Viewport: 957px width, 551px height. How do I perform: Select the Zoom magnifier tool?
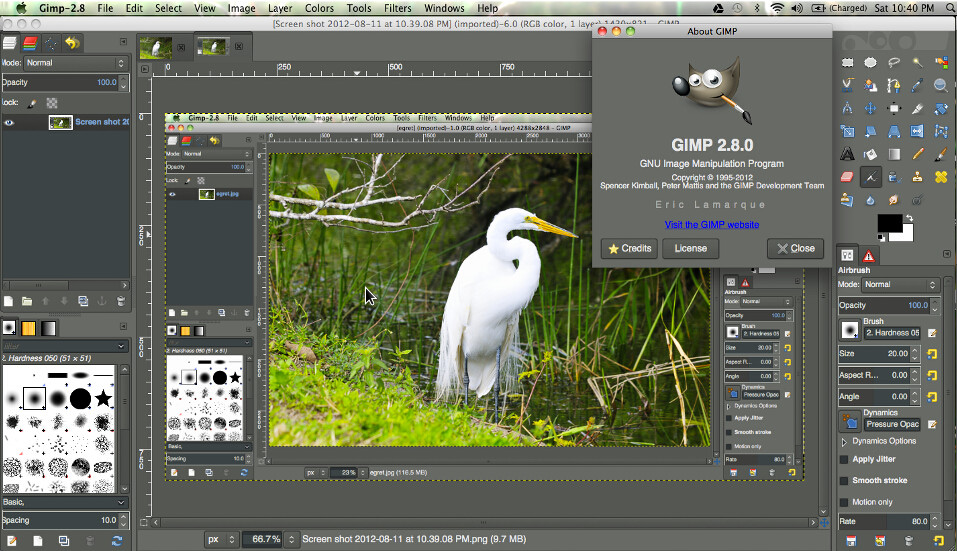point(941,85)
